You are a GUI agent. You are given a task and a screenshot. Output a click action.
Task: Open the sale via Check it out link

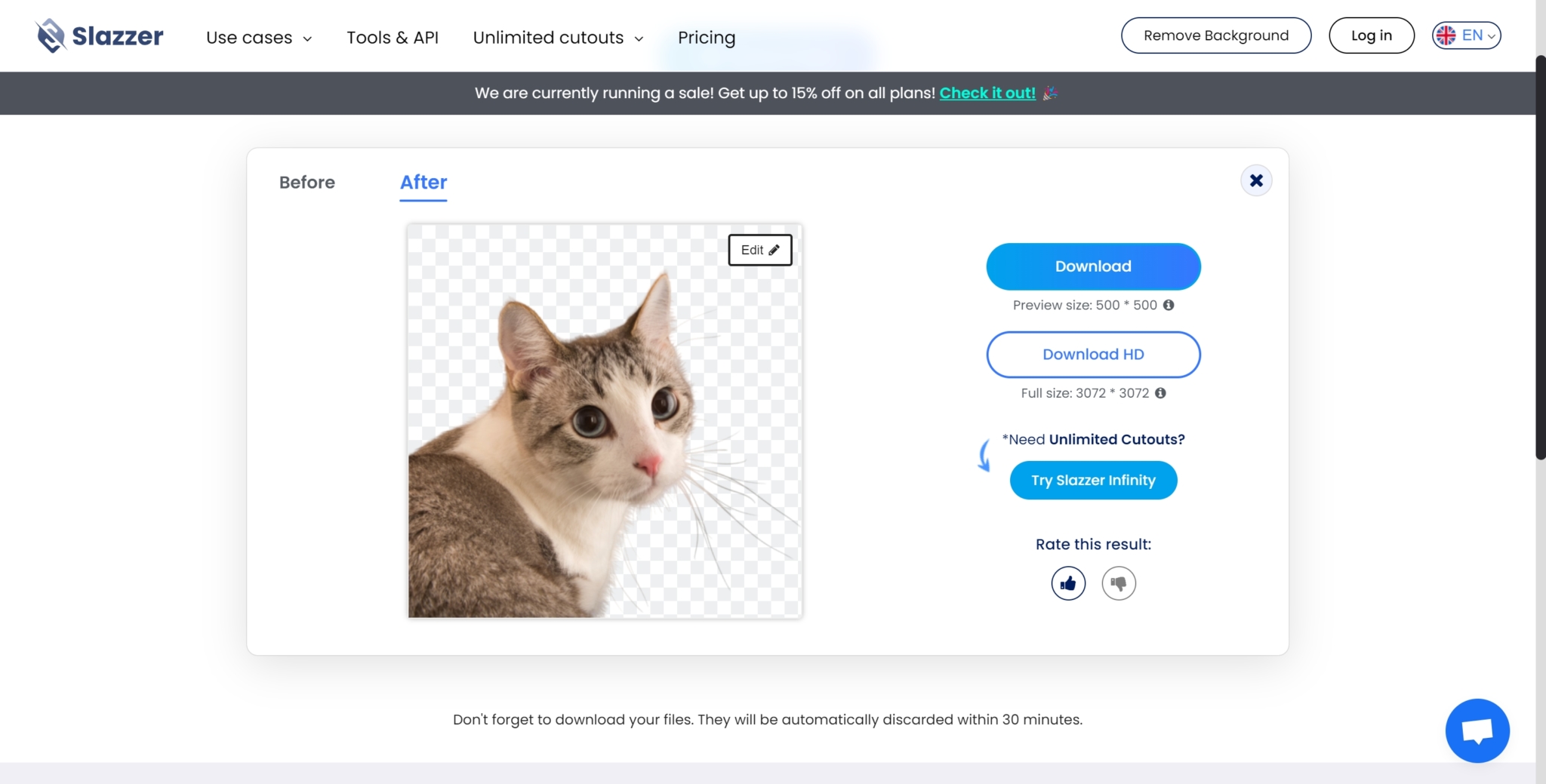(x=987, y=93)
